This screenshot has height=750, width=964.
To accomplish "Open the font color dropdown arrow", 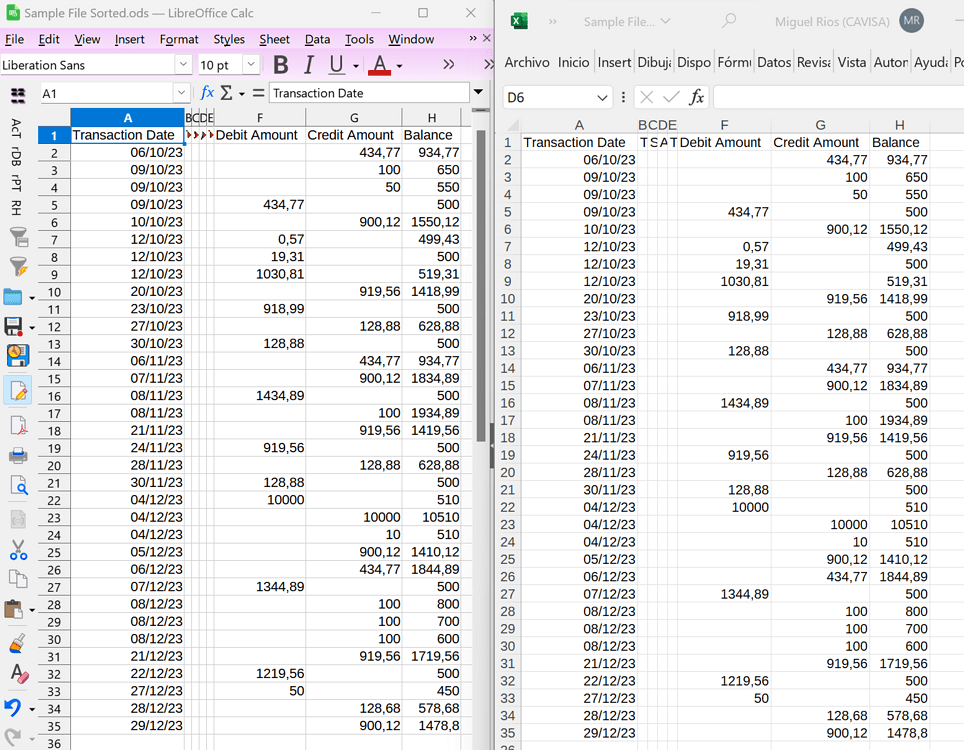I will pos(400,66).
